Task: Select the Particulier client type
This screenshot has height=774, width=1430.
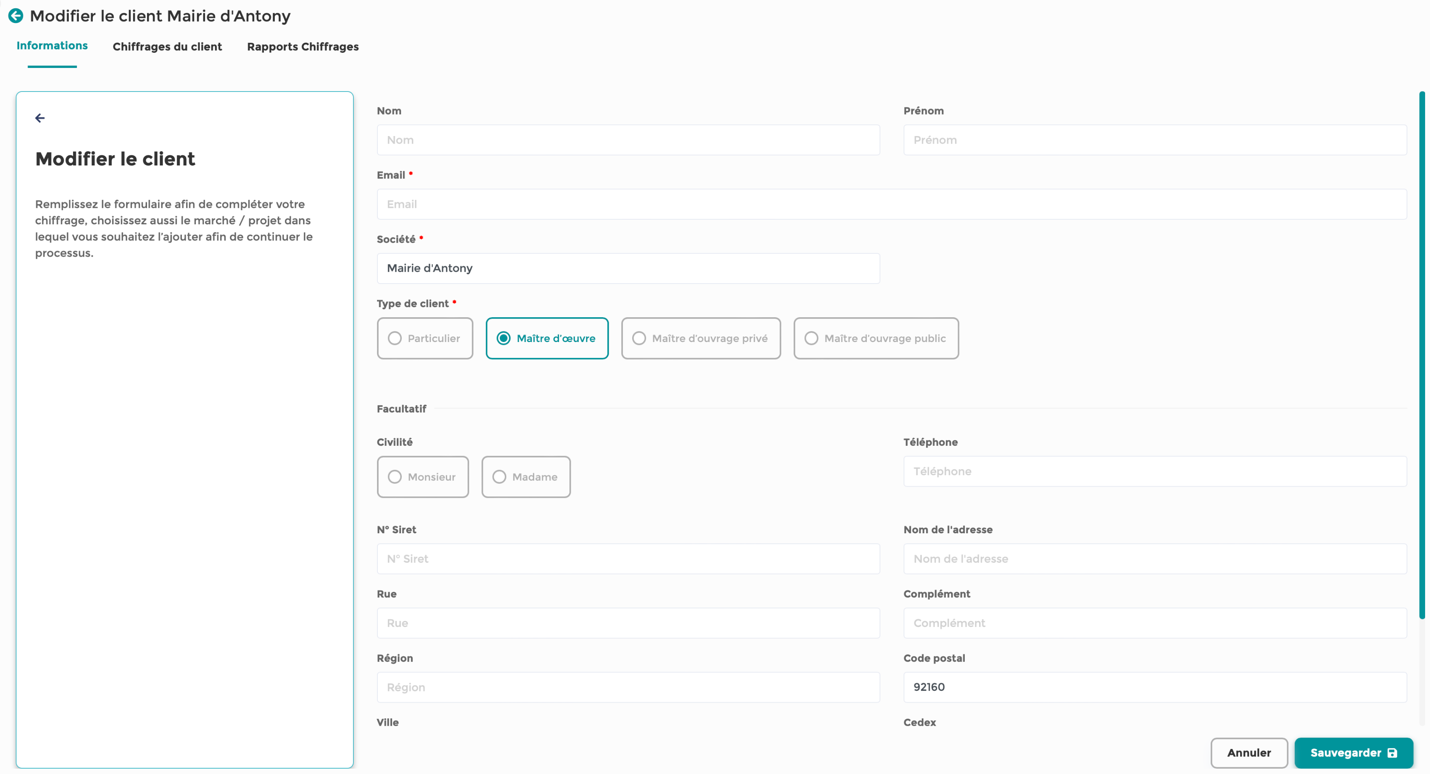Action: [425, 338]
